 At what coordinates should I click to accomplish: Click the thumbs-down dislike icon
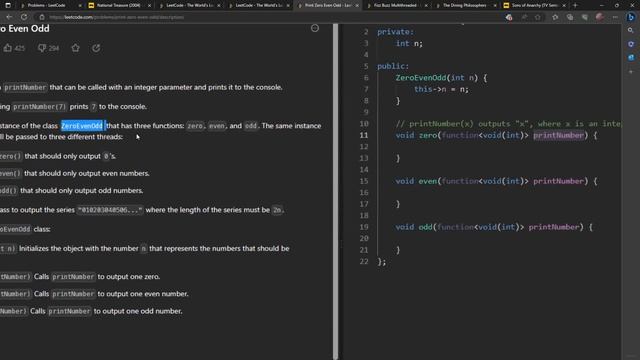[x=42, y=48]
